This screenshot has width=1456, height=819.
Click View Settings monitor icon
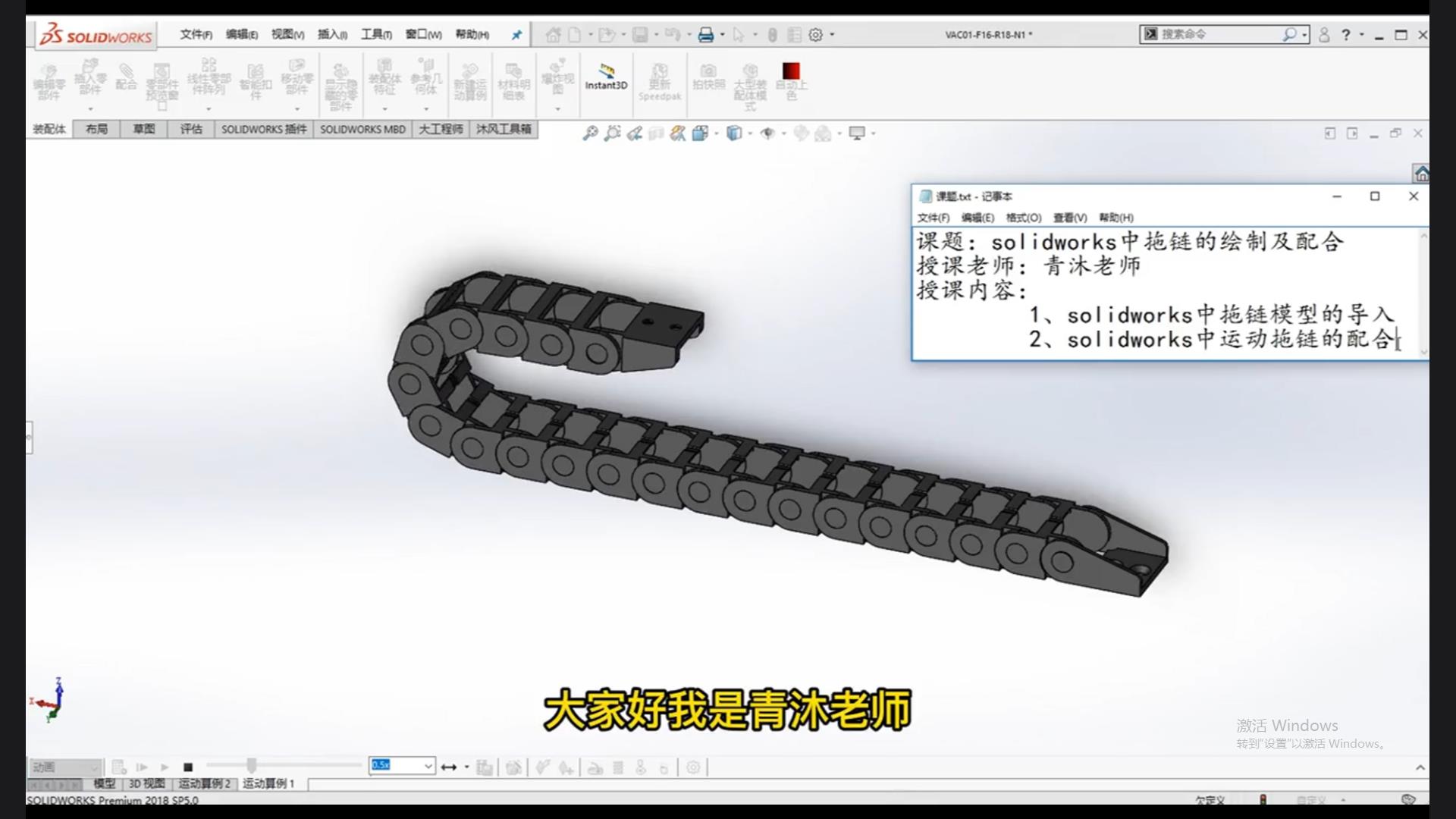click(857, 133)
